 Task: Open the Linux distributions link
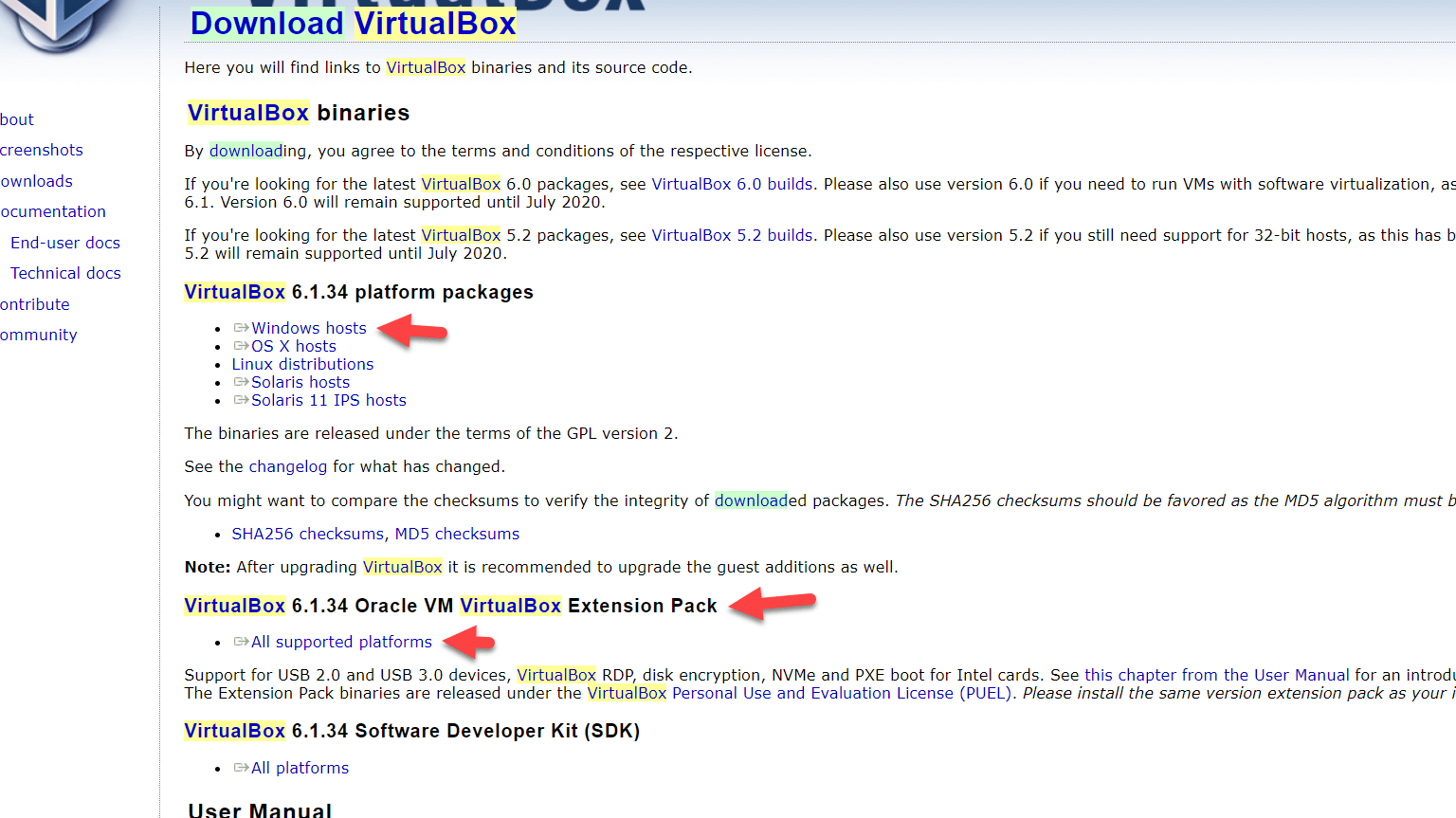click(x=302, y=364)
